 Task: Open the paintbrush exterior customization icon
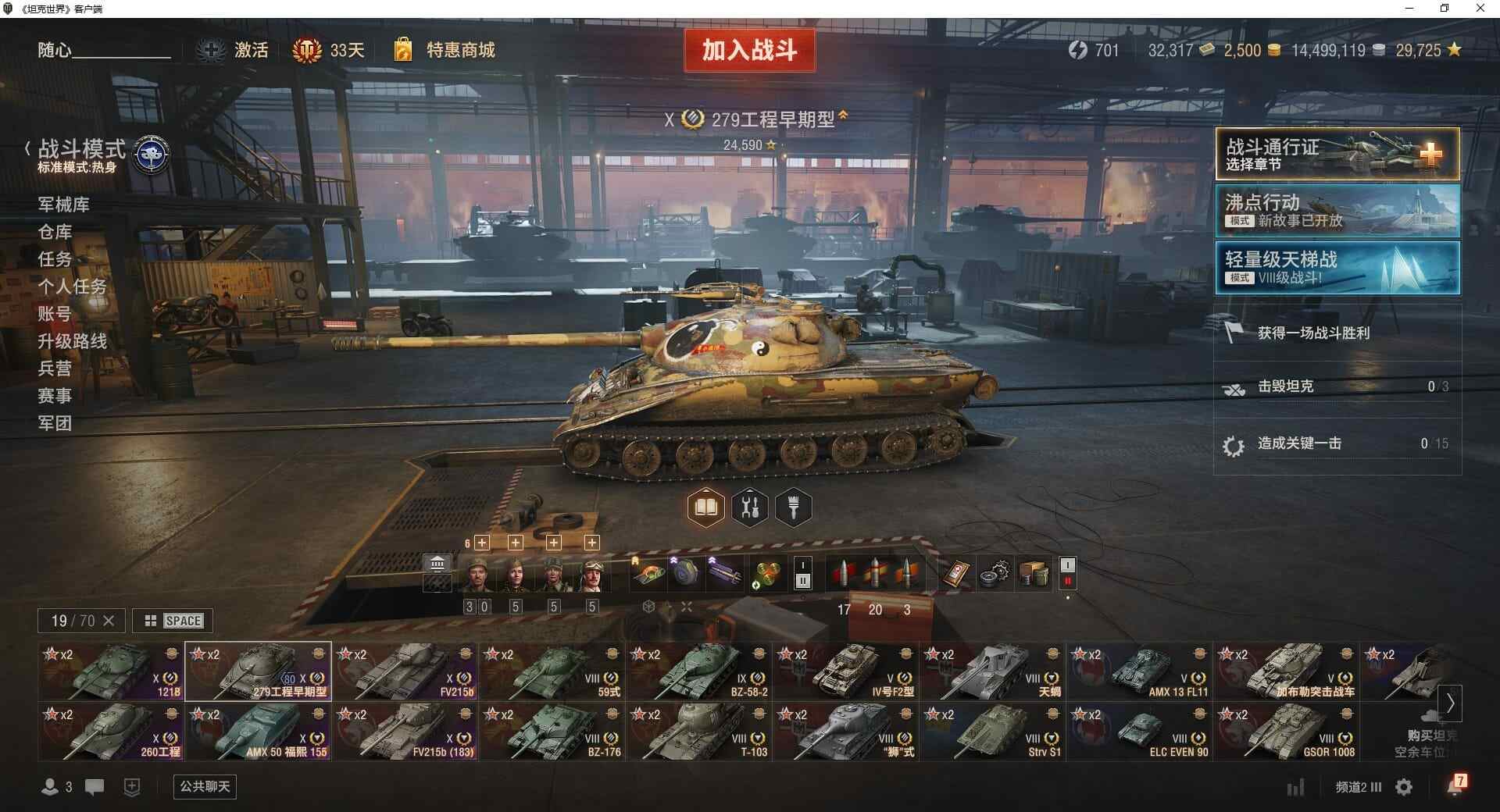[794, 508]
